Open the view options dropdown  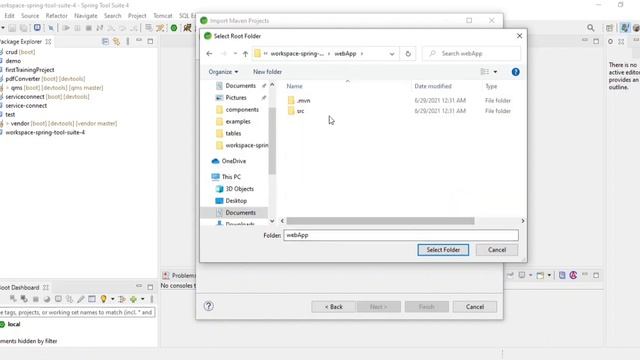coord(495,72)
